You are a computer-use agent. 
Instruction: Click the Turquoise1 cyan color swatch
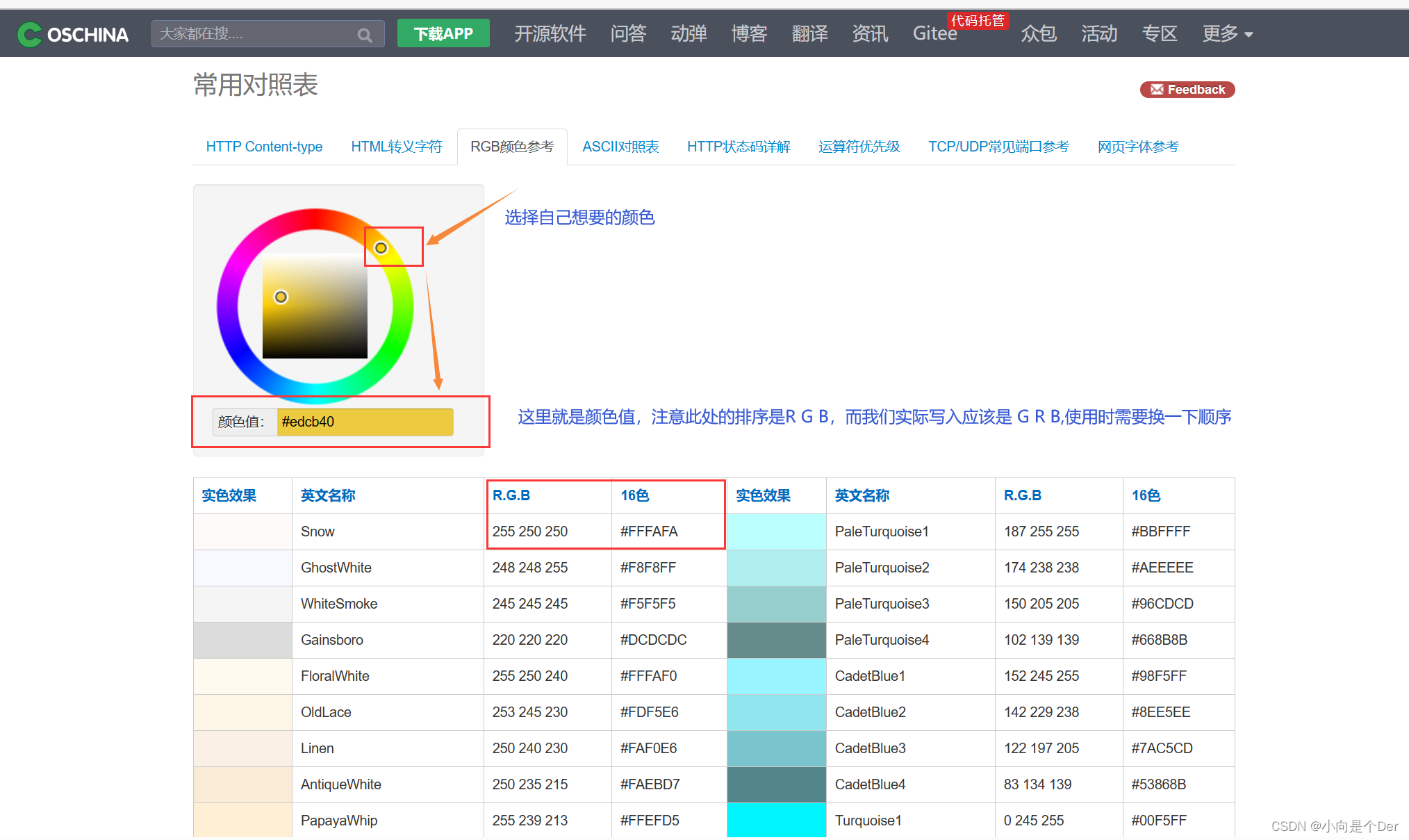[x=776, y=821]
